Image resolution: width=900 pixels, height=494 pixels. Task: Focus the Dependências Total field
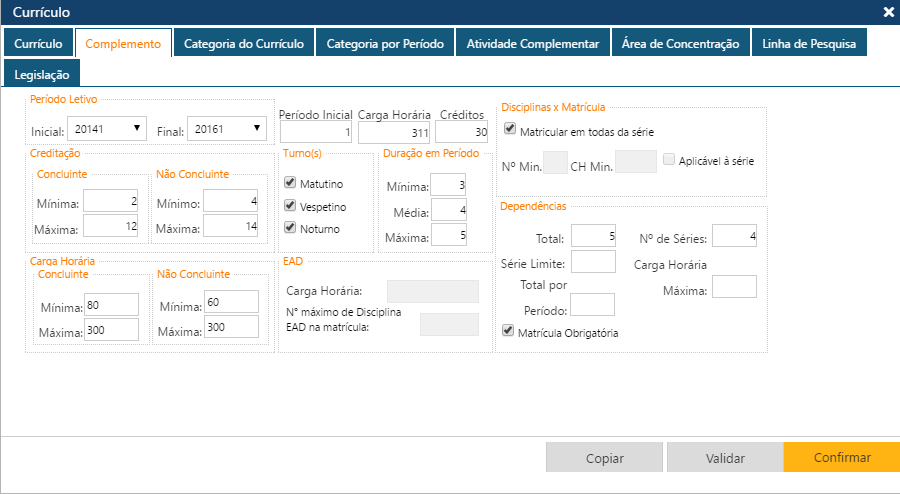592,237
